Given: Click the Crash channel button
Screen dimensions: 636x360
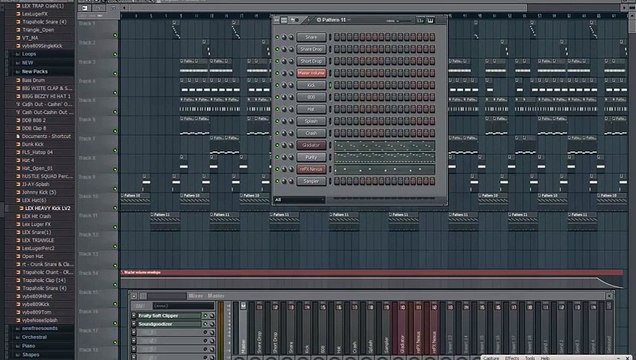Looking at the screenshot, I should (311, 133).
